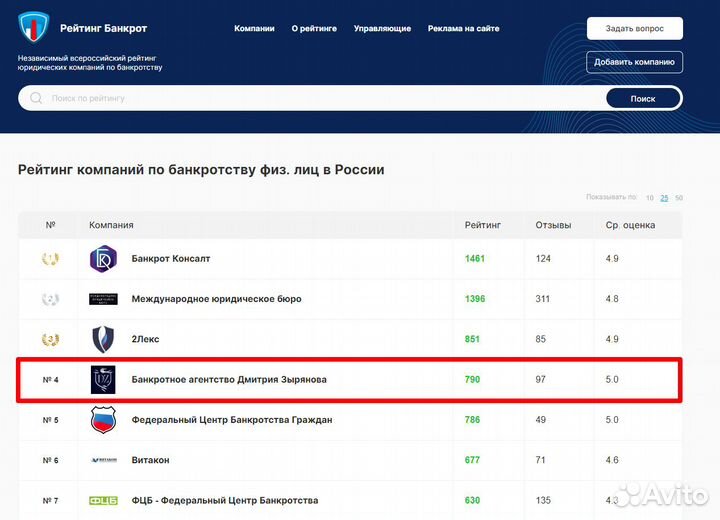This screenshot has width=720, height=520.
Task: Click the Поиск search button
Action: coord(643,98)
